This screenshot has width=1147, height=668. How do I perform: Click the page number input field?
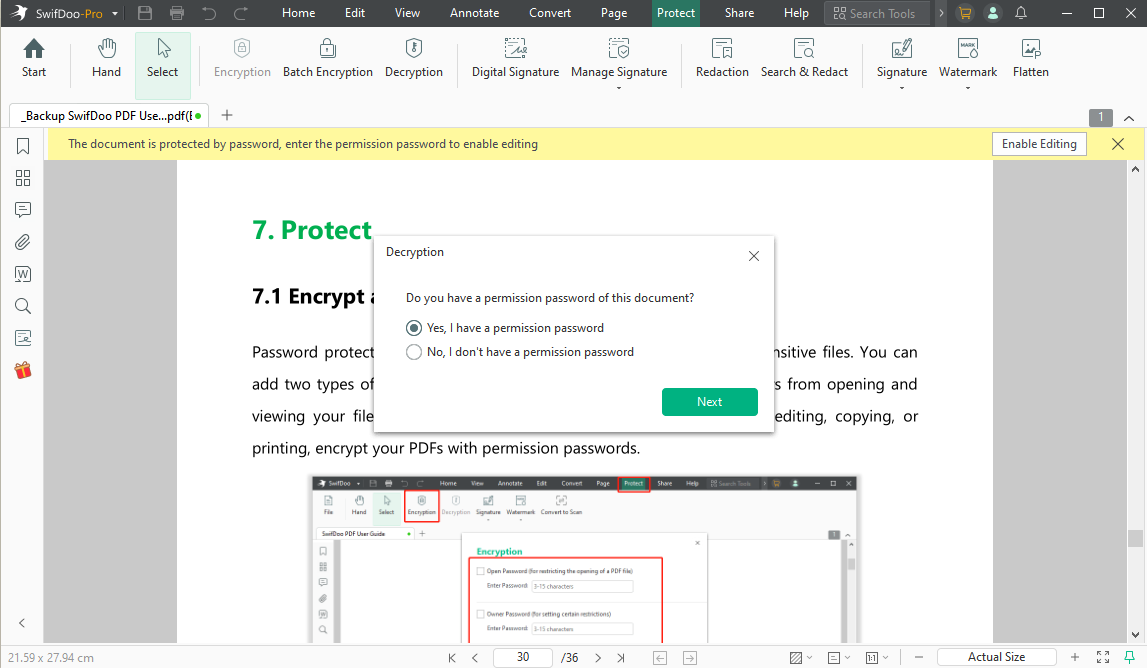click(x=523, y=657)
